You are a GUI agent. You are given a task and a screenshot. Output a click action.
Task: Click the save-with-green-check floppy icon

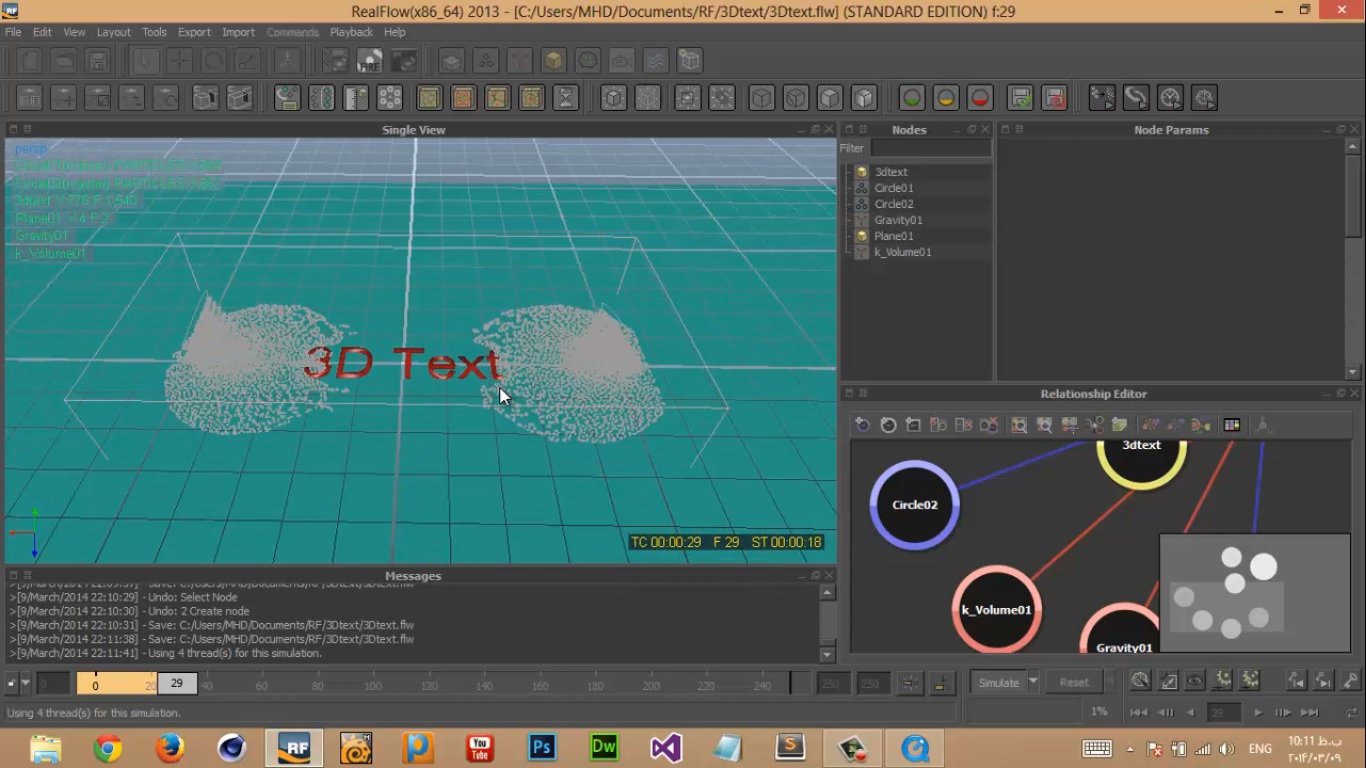(x=1020, y=98)
